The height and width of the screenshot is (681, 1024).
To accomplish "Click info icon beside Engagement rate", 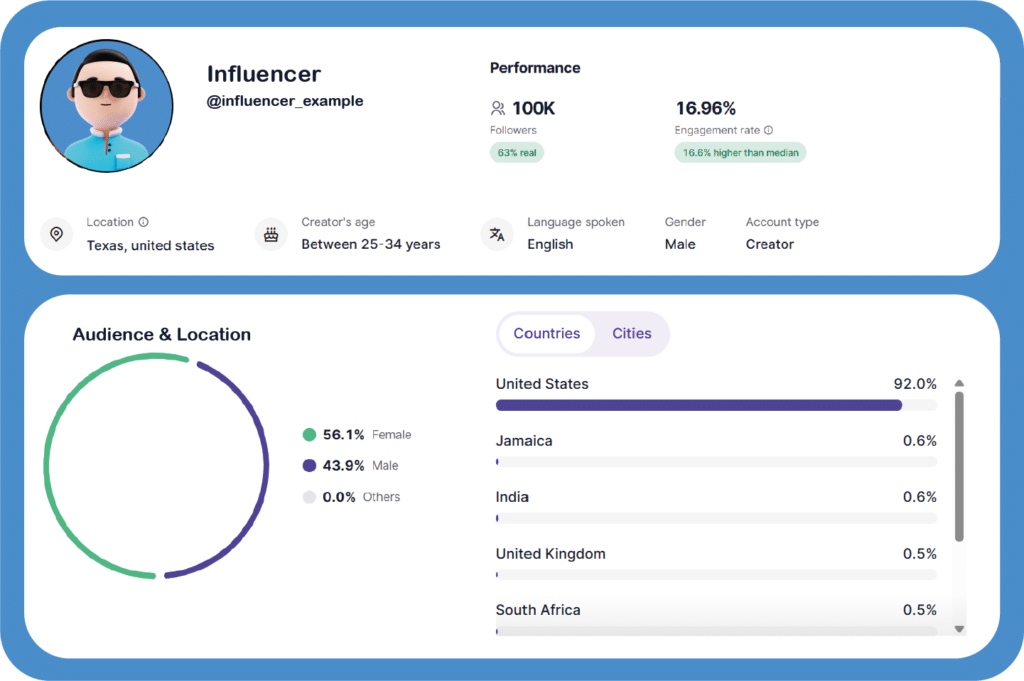I will 768,130.
